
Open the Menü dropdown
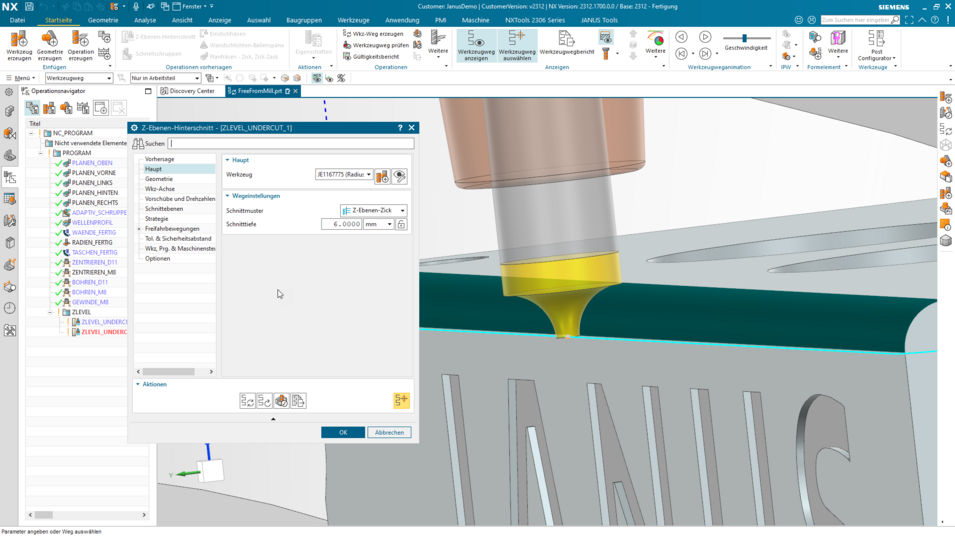click(x=21, y=79)
